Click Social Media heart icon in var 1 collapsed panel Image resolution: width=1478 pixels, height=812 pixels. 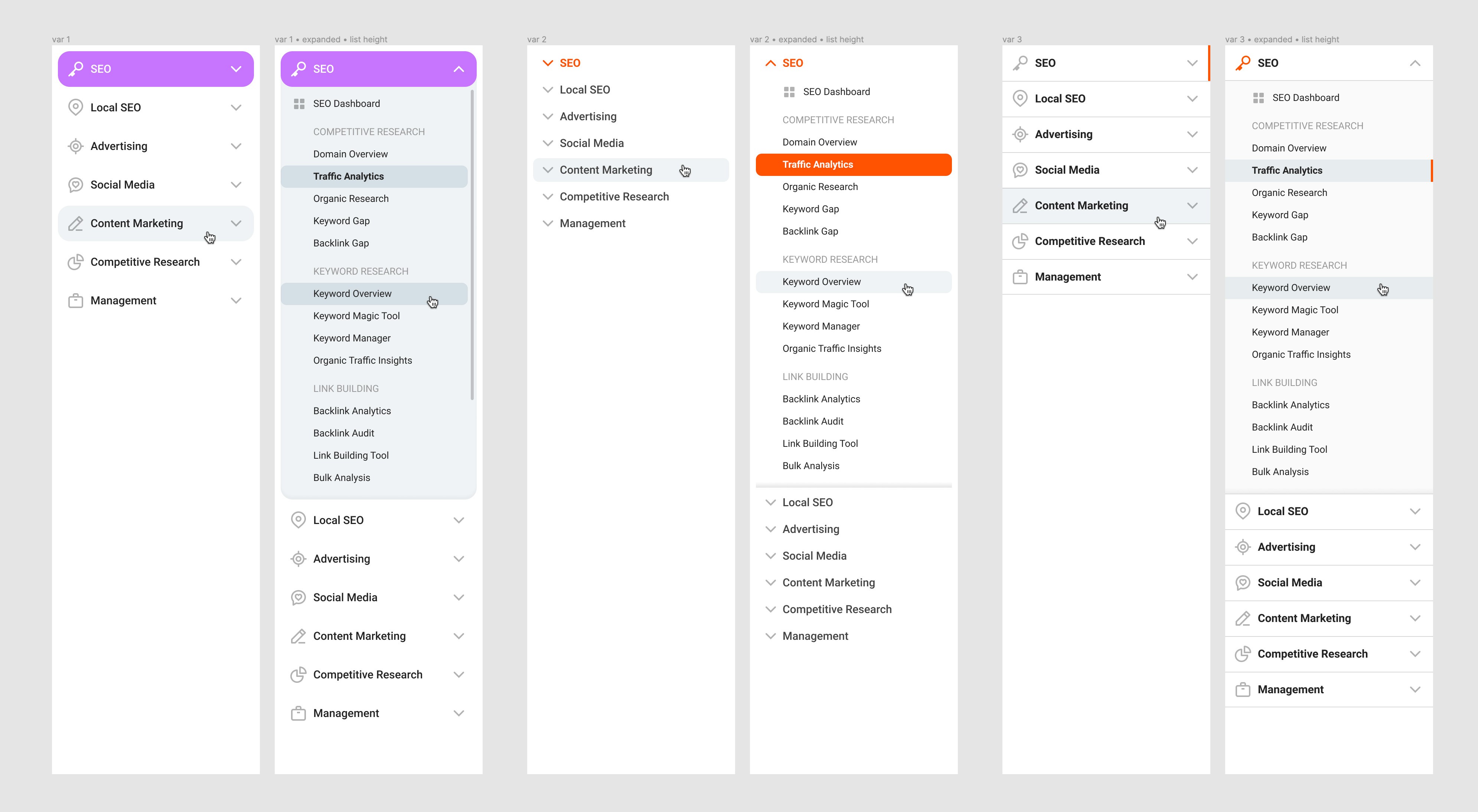coord(76,185)
